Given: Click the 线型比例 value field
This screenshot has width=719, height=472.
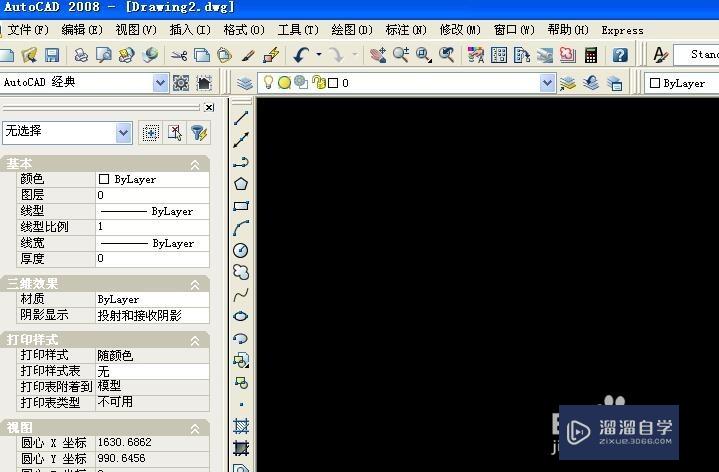Looking at the screenshot, I should point(152,227).
